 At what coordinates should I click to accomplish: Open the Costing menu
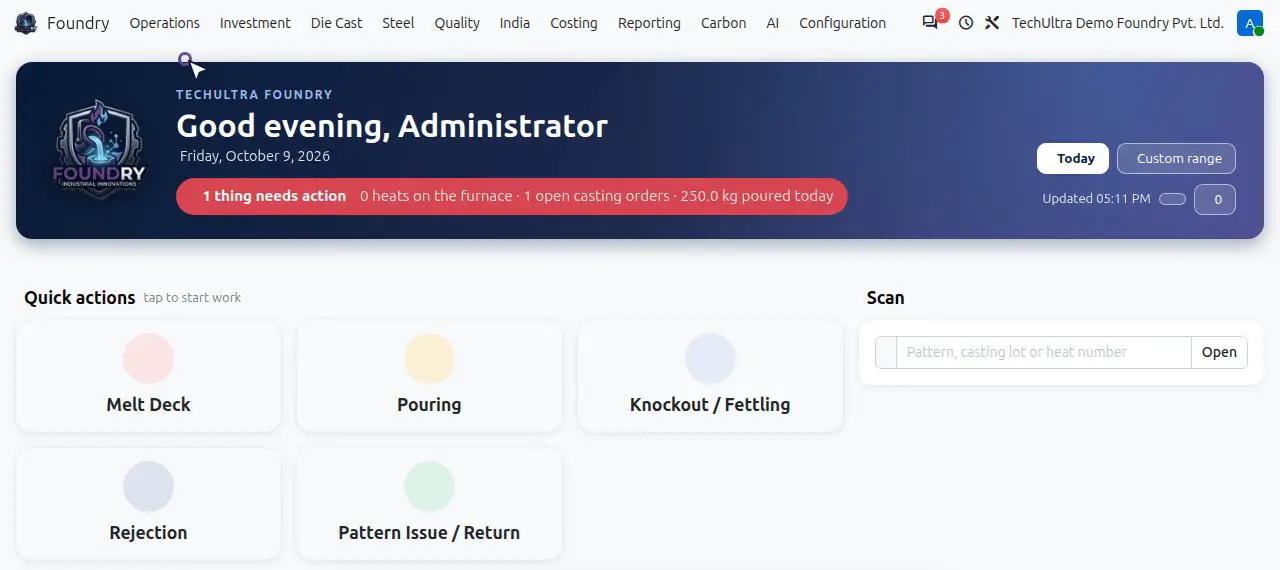tap(574, 22)
